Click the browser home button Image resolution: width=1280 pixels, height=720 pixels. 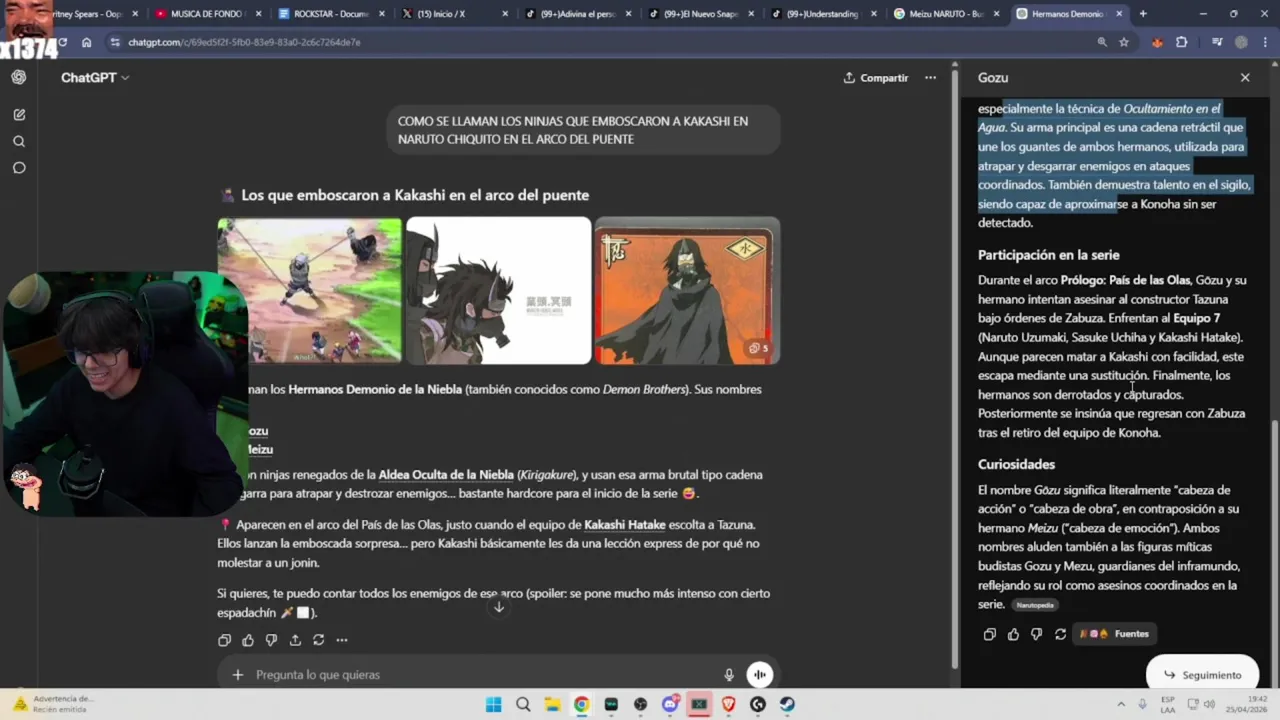coord(87,42)
